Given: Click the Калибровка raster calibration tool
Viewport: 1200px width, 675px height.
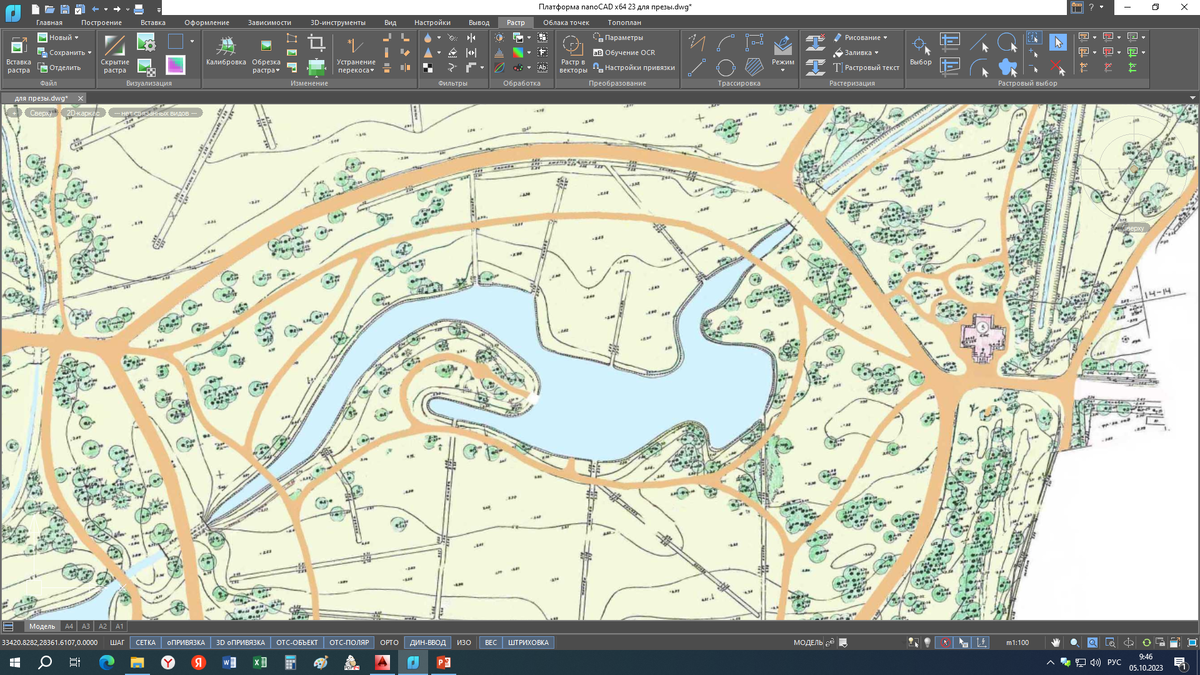Looking at the screenshot, I should pyautogui.click(x=225, y=50).
